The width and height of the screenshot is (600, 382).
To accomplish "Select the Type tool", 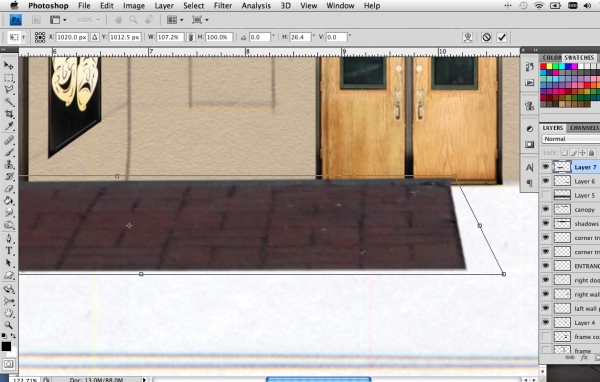I will coord(8,251).
